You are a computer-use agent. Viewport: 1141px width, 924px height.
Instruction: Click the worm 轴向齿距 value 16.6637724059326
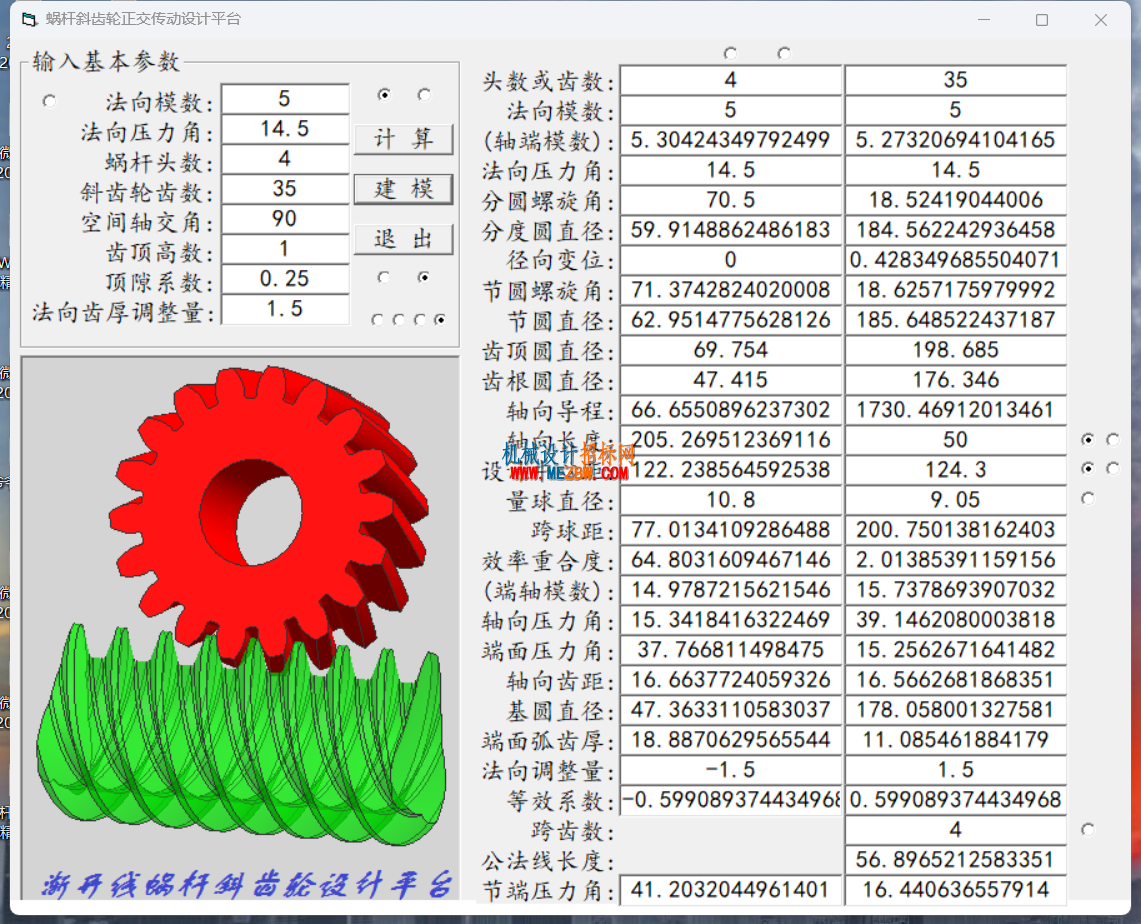click(731, 680)
